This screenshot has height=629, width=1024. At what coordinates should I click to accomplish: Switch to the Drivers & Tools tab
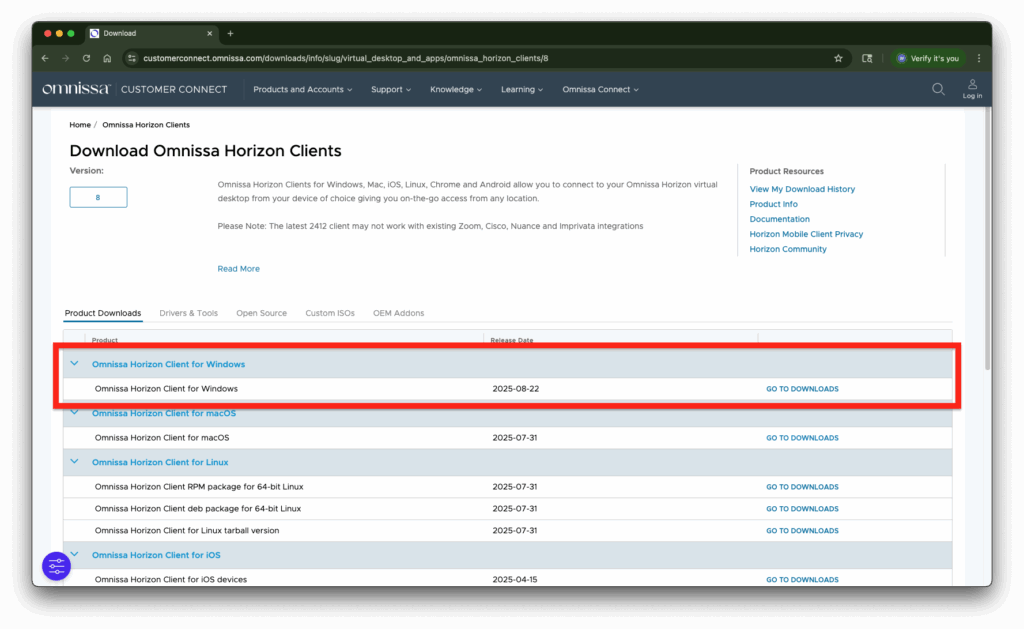[x=188, y=313]
